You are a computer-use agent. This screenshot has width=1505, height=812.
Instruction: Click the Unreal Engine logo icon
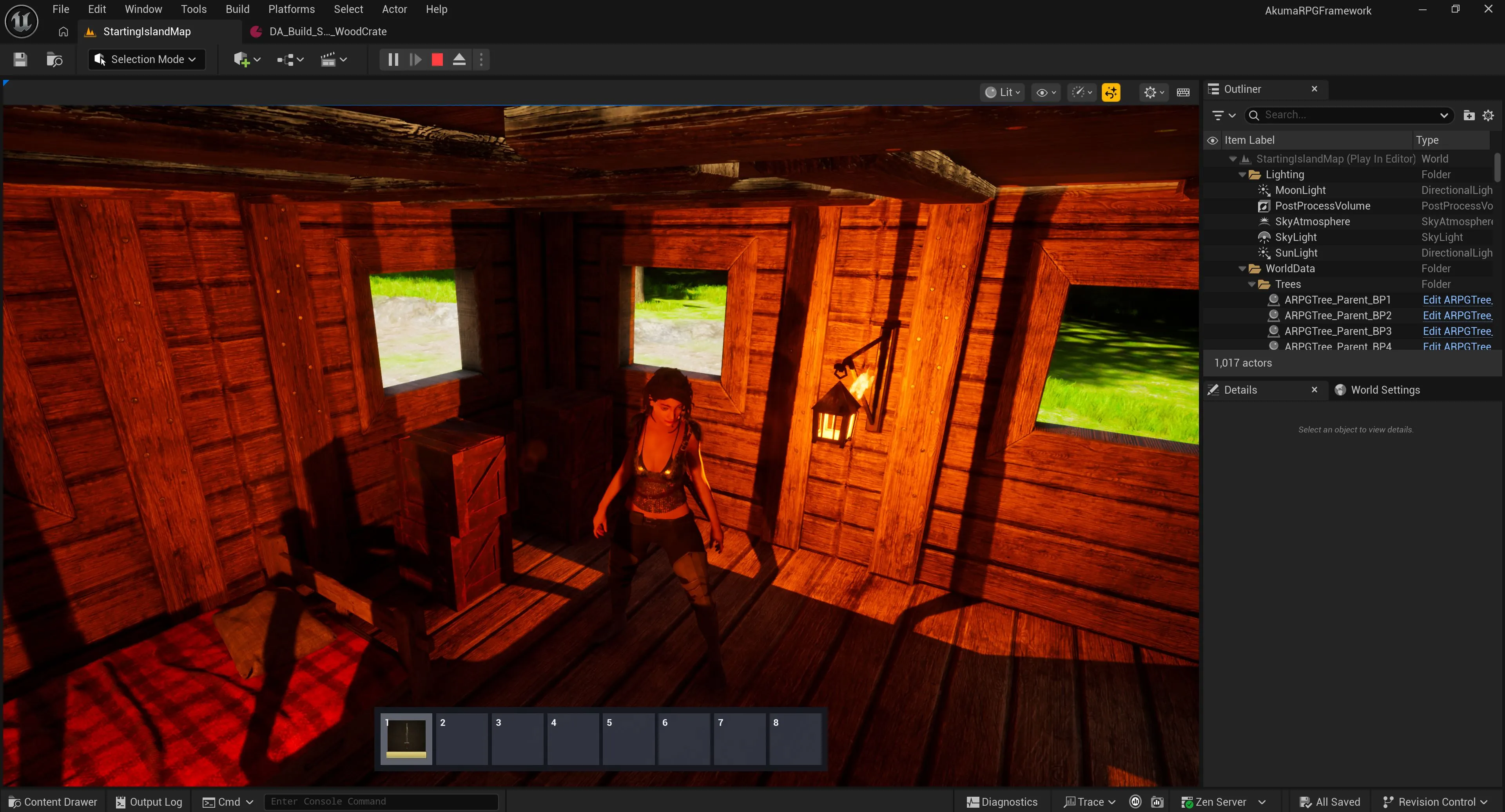[22, 22]
